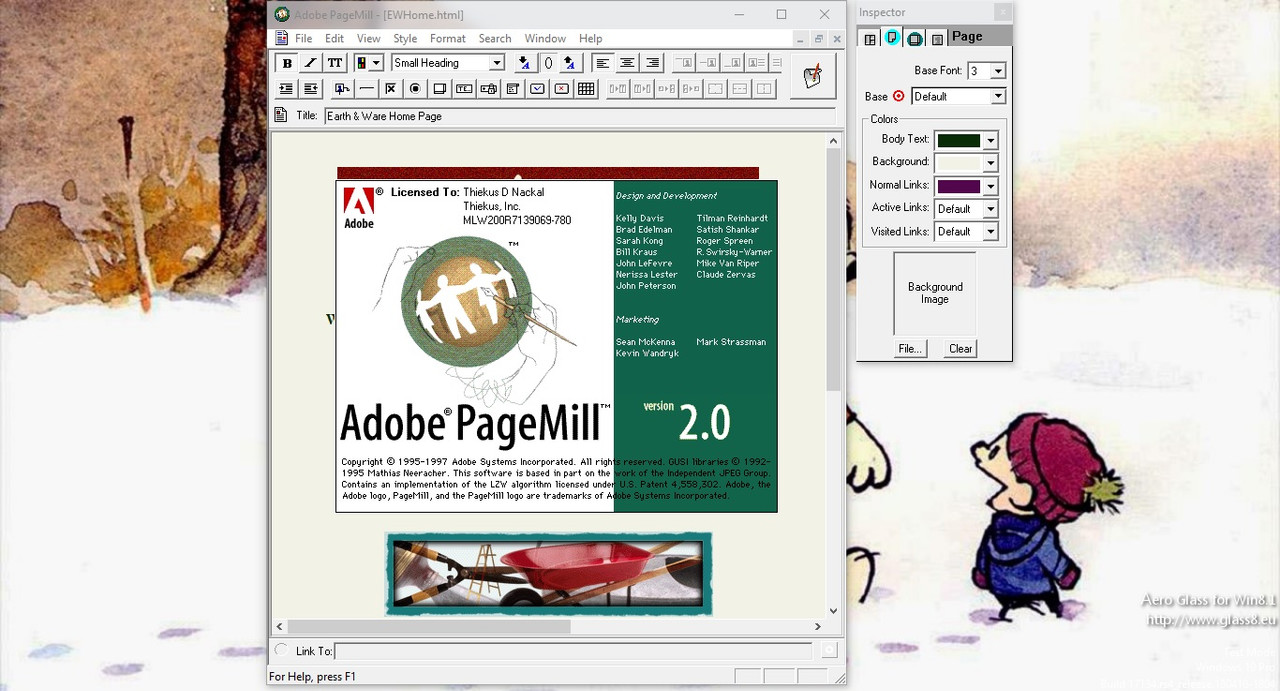Screen dimensions: 1280x691
Task: Click the red Base target icon
Action: (898, 96)
